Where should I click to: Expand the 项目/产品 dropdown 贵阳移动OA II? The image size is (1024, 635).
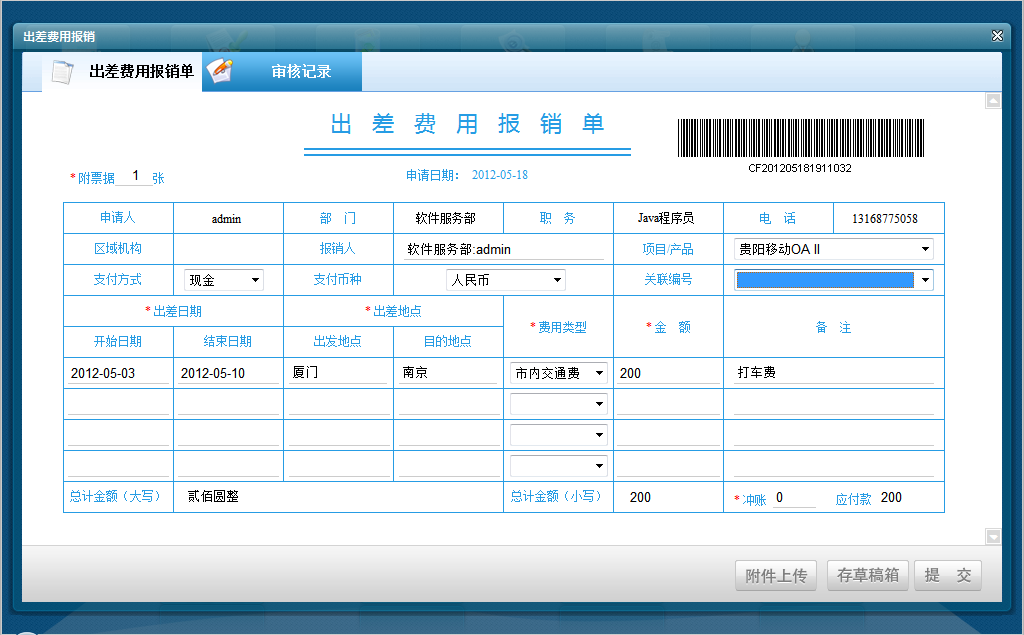834,249
